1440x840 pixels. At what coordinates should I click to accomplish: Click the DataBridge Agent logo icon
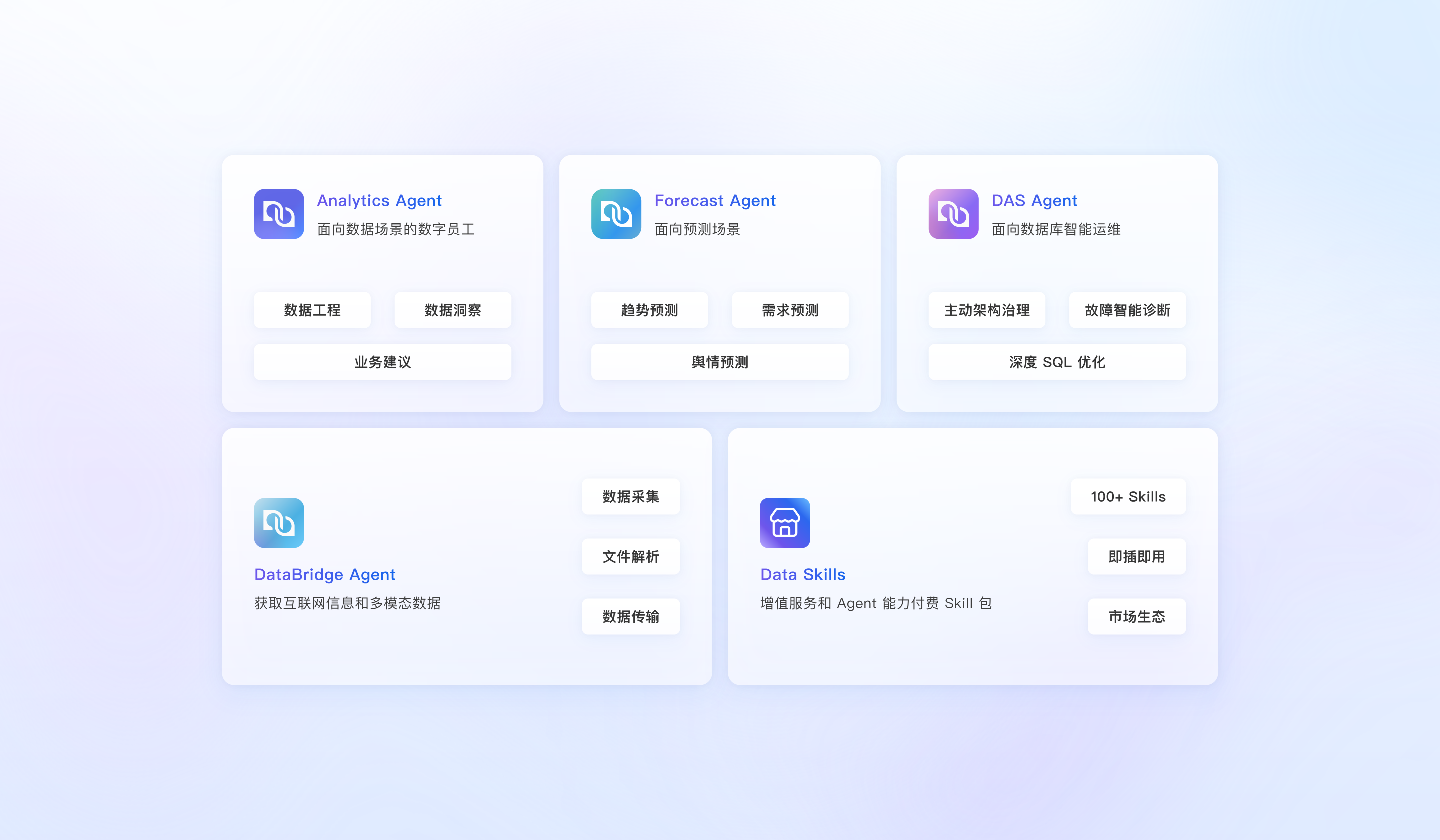(279, 523)
